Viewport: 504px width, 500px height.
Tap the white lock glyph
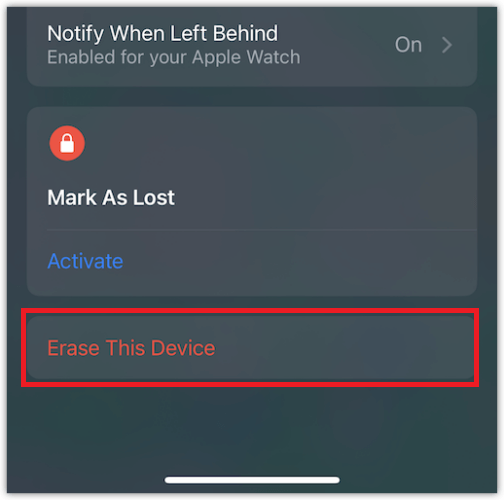(x=67, y=143)
